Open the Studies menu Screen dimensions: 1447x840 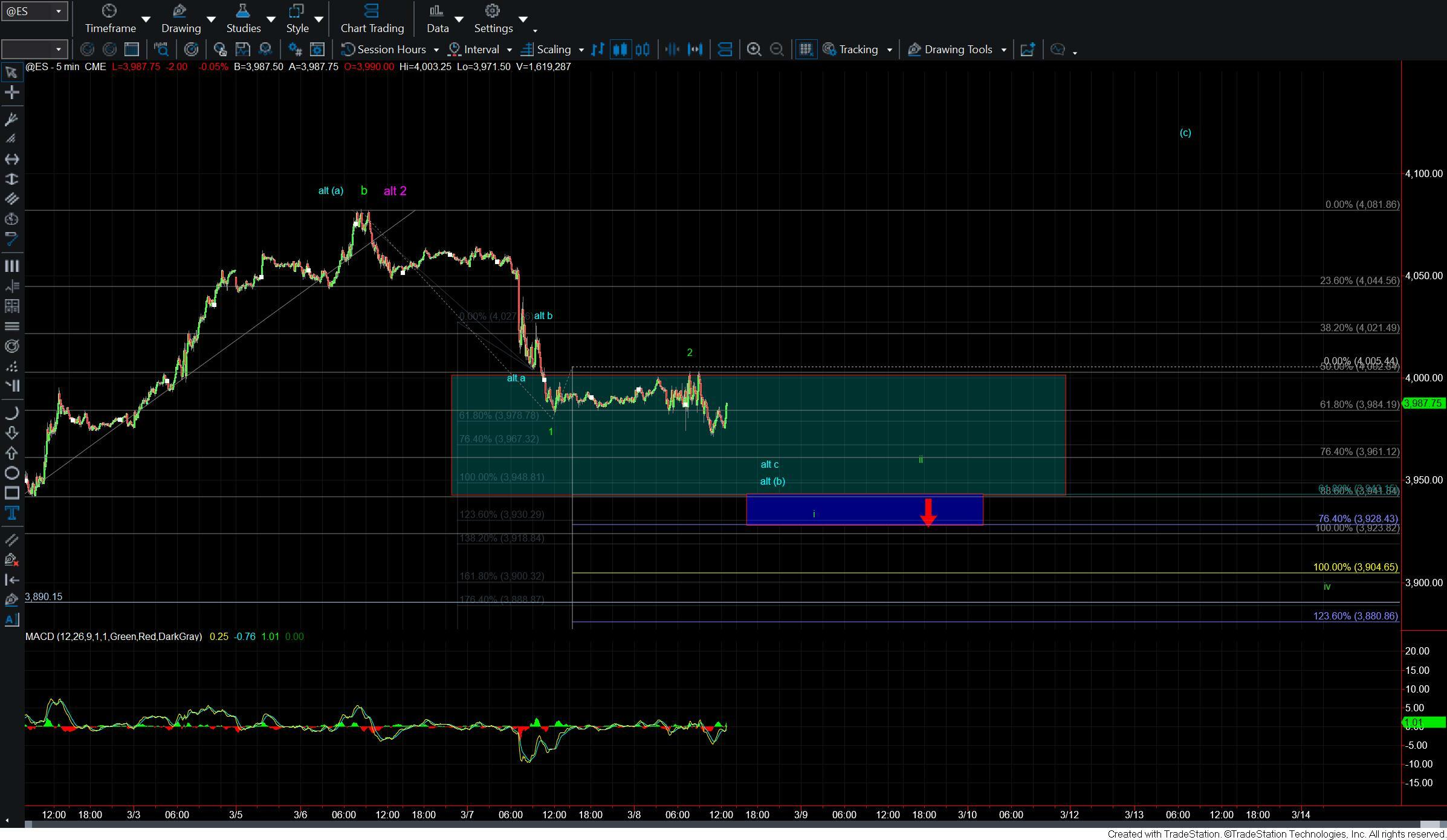tap(243, 18)
